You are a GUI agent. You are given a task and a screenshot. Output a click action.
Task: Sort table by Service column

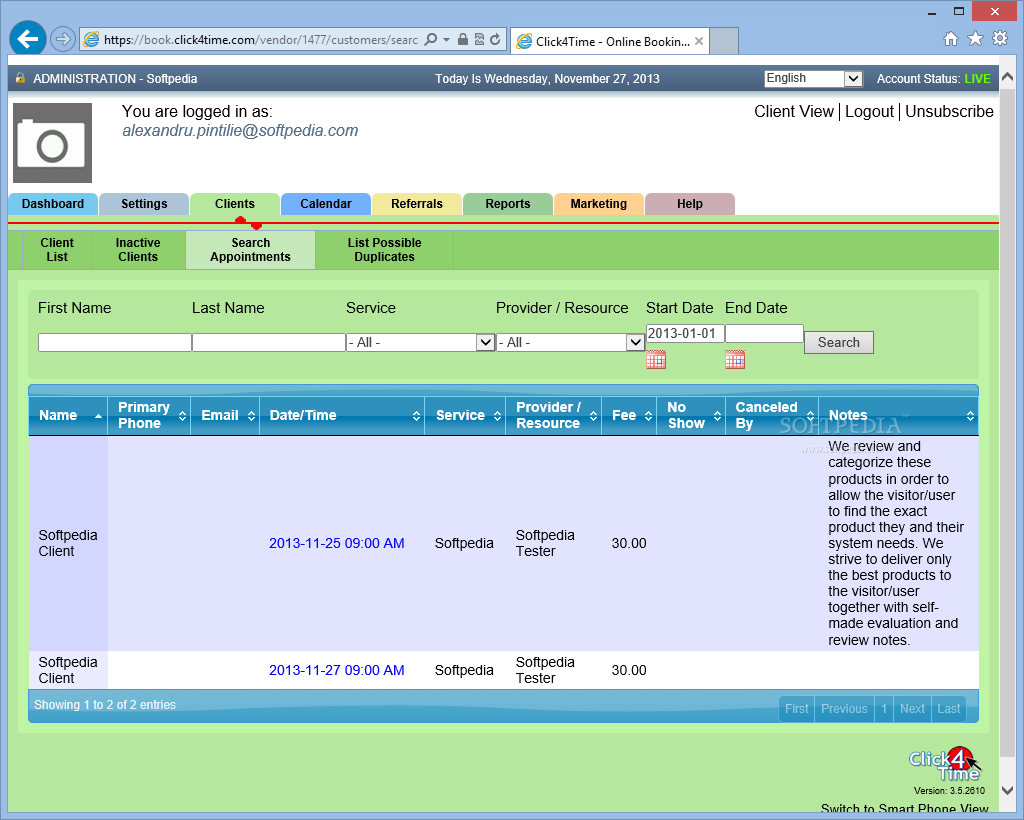465,415
